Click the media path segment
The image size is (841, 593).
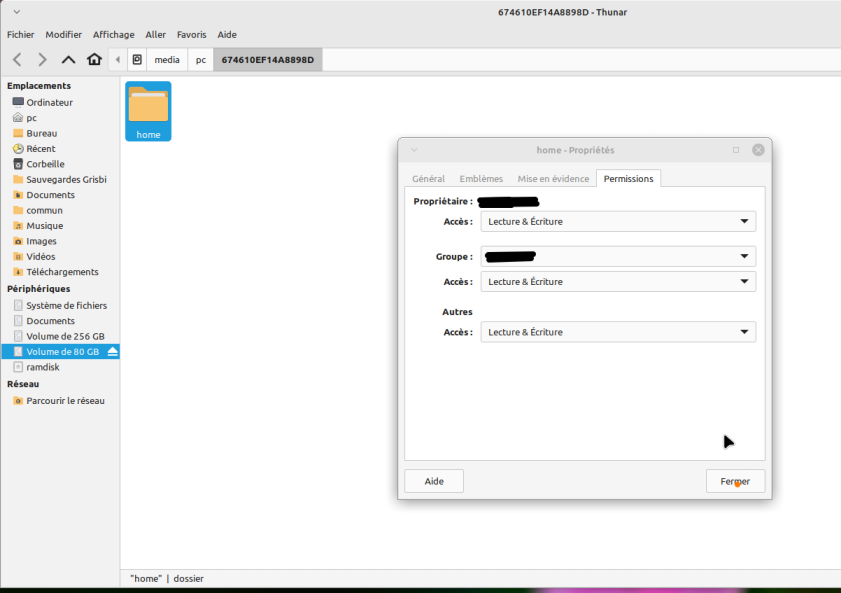167,60
